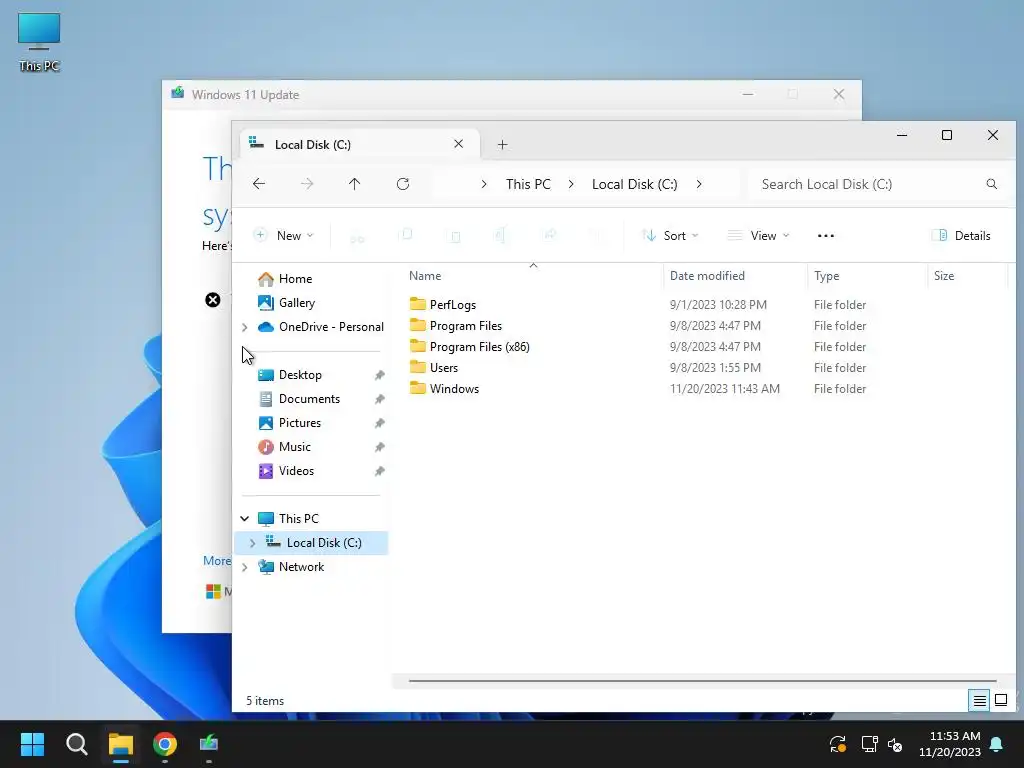
Task: Expand Local Disk (C:) tree node
Action: click(x=253, y=543)
